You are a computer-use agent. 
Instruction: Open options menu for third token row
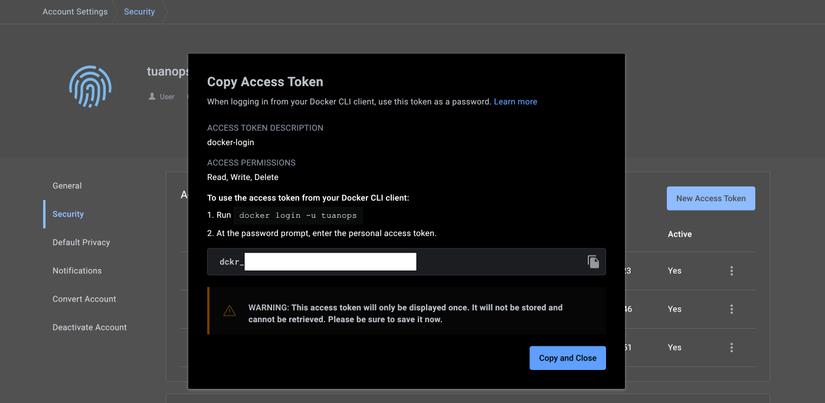click(731, 347)
